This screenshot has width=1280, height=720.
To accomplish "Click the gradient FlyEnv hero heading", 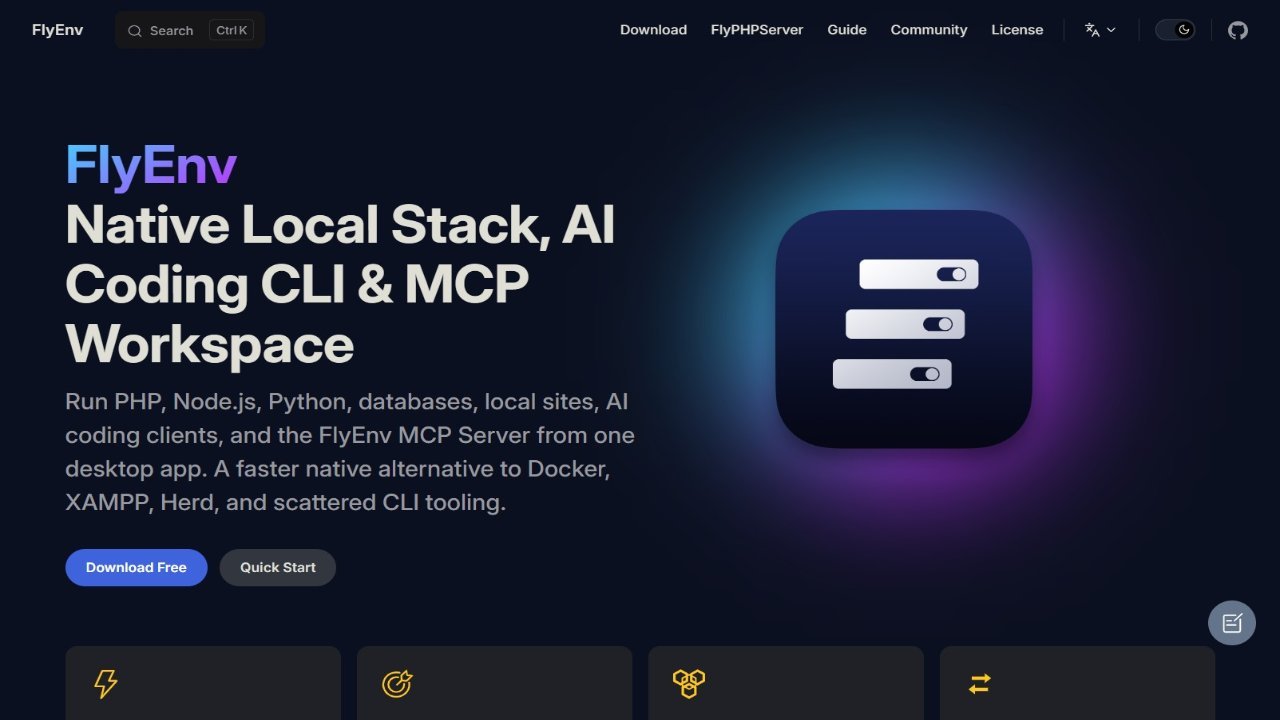I will pyautogui.click(x=151, y=165).
